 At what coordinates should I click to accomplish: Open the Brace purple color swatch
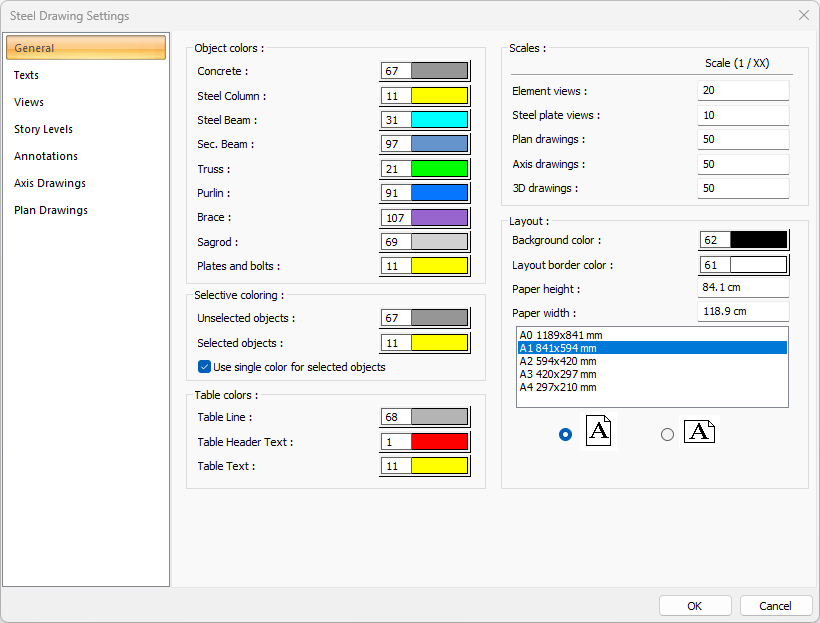pos(439,217)
